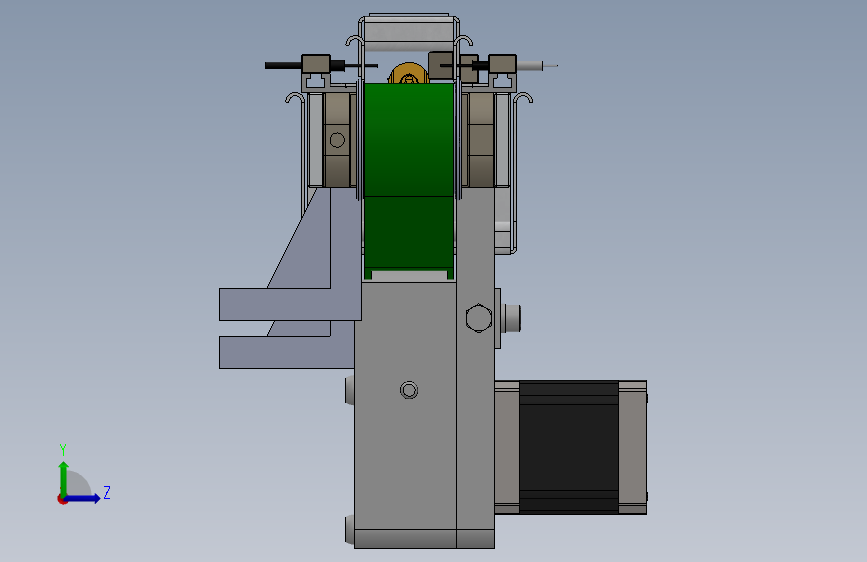Select the hex bolt head on the housing

pyautogui.click(x=479, y=318)
